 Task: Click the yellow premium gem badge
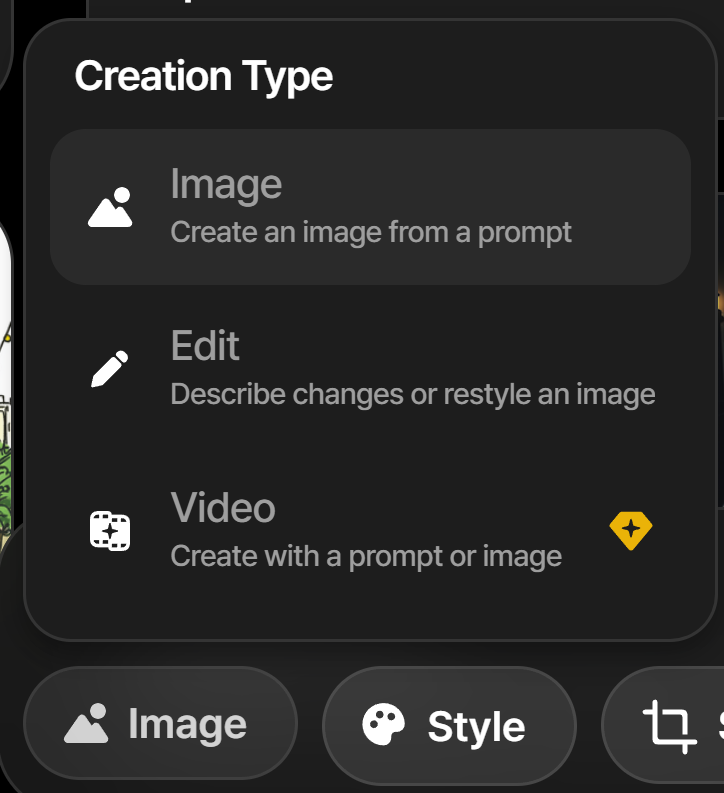(x=631, y=530)
